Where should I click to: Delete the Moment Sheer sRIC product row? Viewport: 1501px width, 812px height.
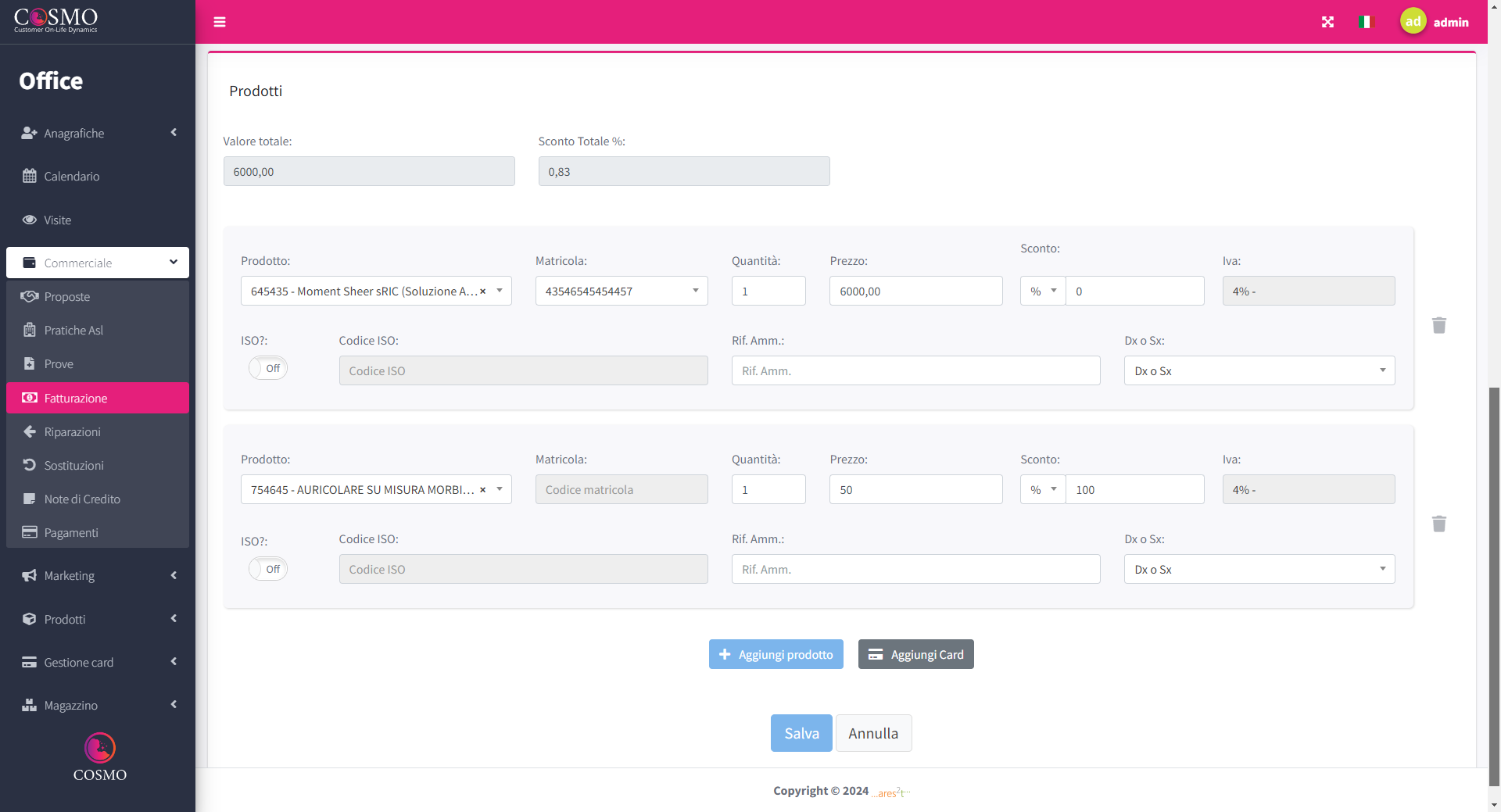click(x=1439, y=325)
